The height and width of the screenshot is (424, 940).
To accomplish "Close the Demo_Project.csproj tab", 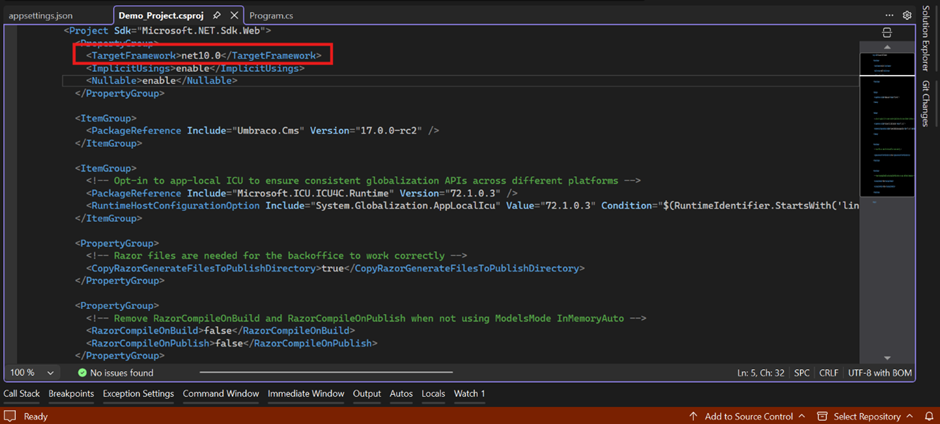I will click(x=234, y=16).
